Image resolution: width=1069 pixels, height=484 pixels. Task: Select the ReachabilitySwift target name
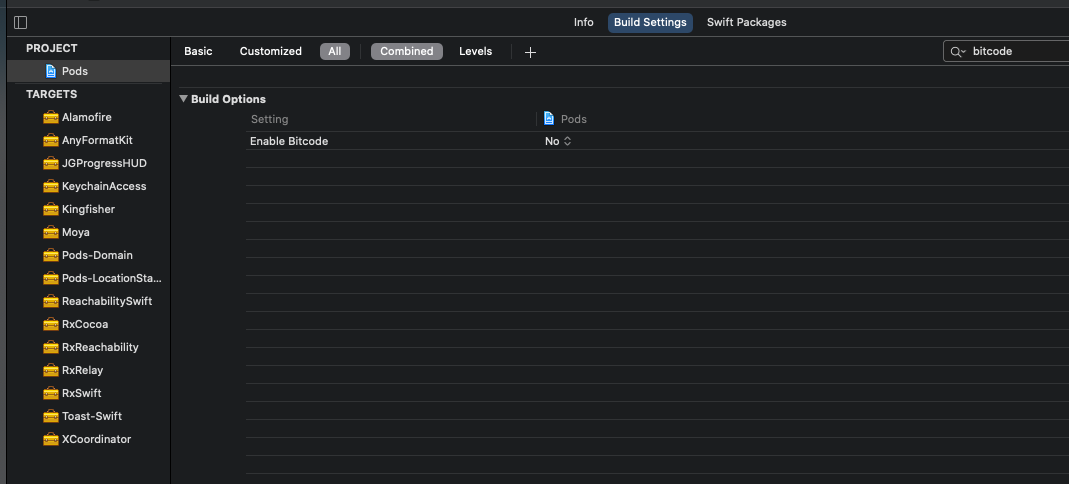[107, 301]
